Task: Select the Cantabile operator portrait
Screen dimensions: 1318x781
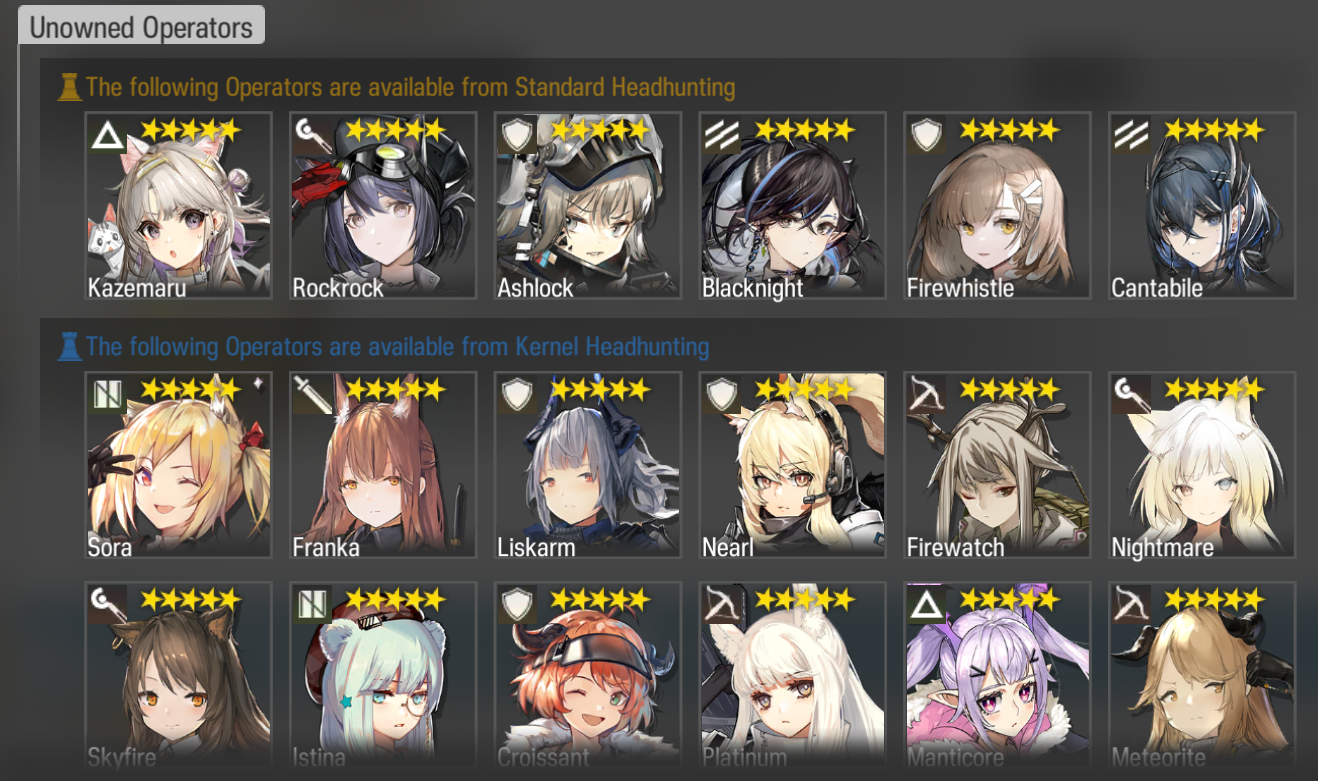Action: pos(1202,205)
